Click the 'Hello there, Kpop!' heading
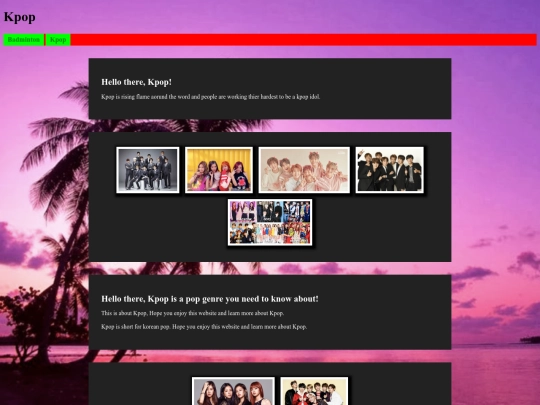This screenshot has width=540, height=405. (136, 82)
